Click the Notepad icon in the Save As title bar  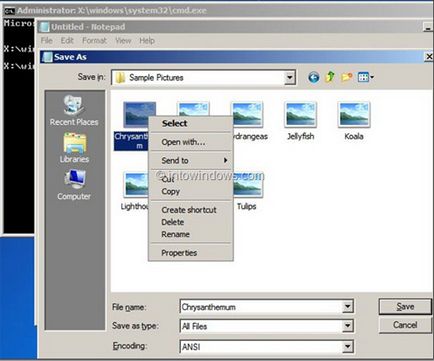click(48, 57)
